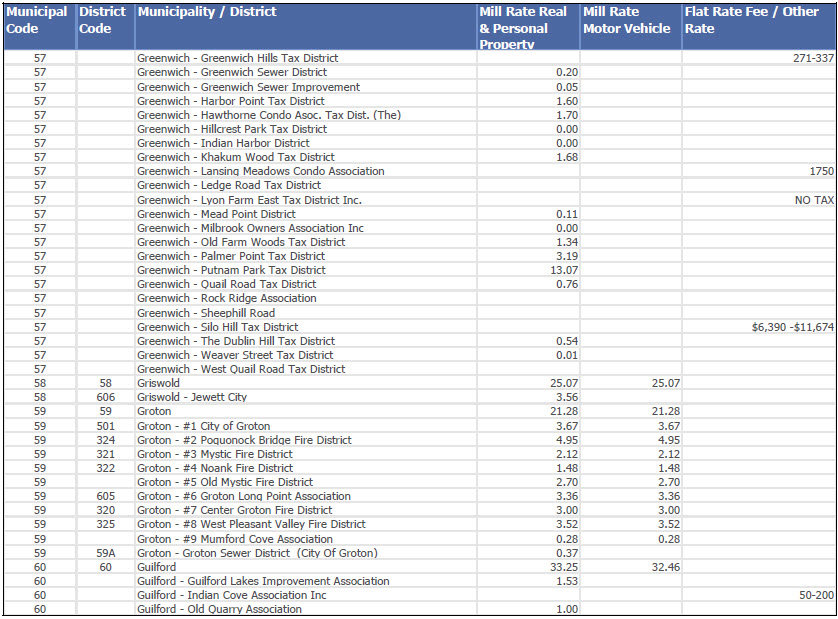Screen dimensions: 838x619
Task: Click the District Code column header
Action: (100, 18)
